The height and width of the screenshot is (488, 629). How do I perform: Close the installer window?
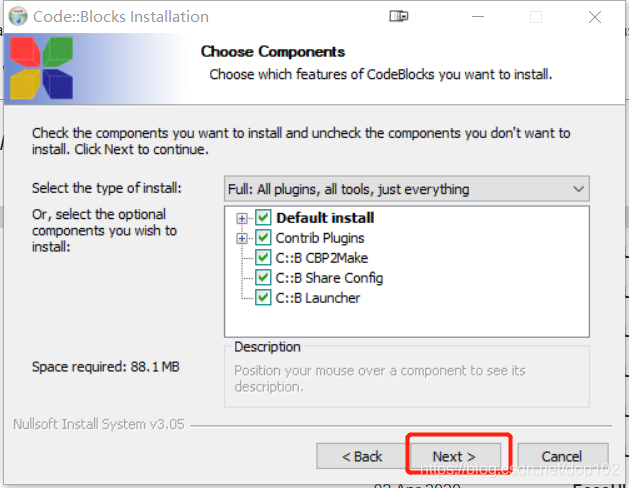click(595, 17)
